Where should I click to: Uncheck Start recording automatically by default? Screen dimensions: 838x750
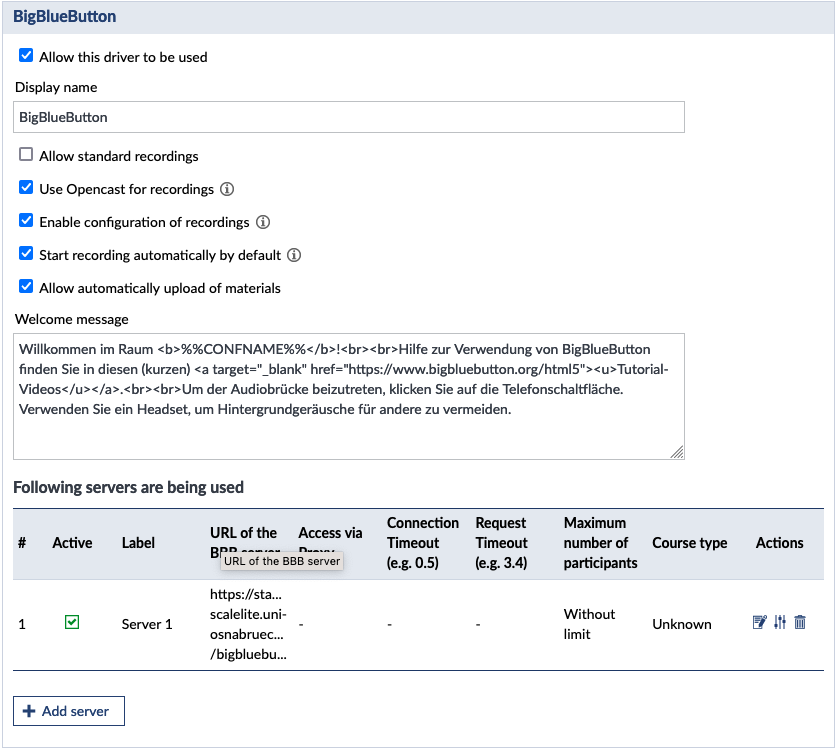click(27, 254)
